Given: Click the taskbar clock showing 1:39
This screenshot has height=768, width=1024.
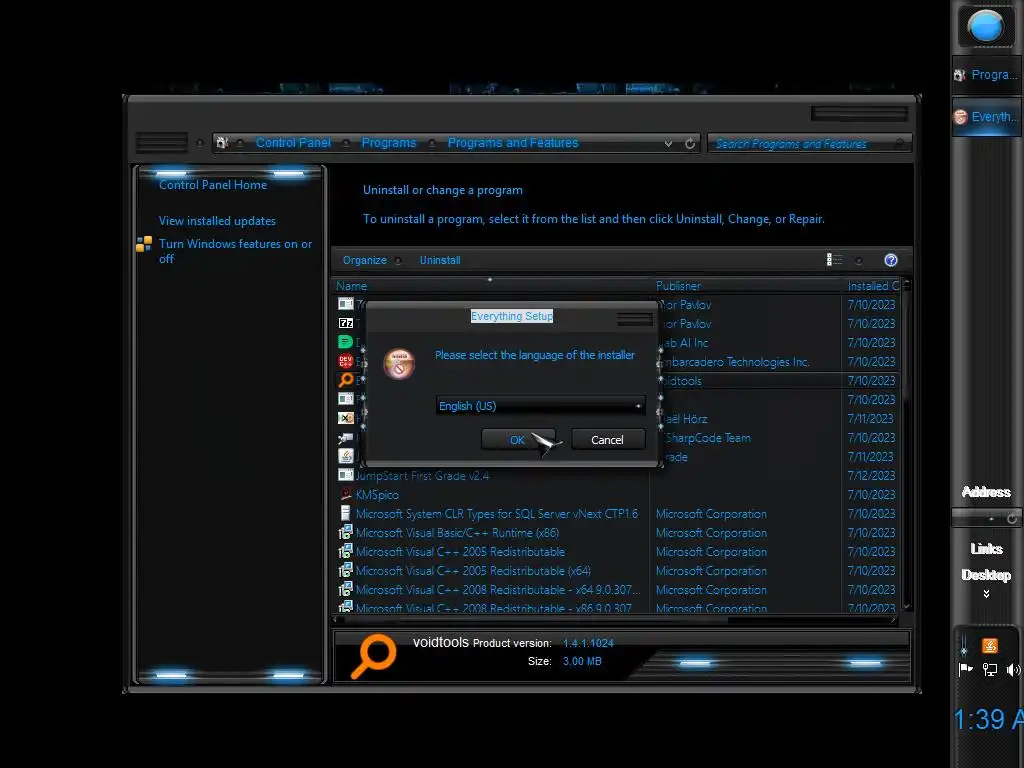Looking at the screenshot, I should [x=987, y=719].
